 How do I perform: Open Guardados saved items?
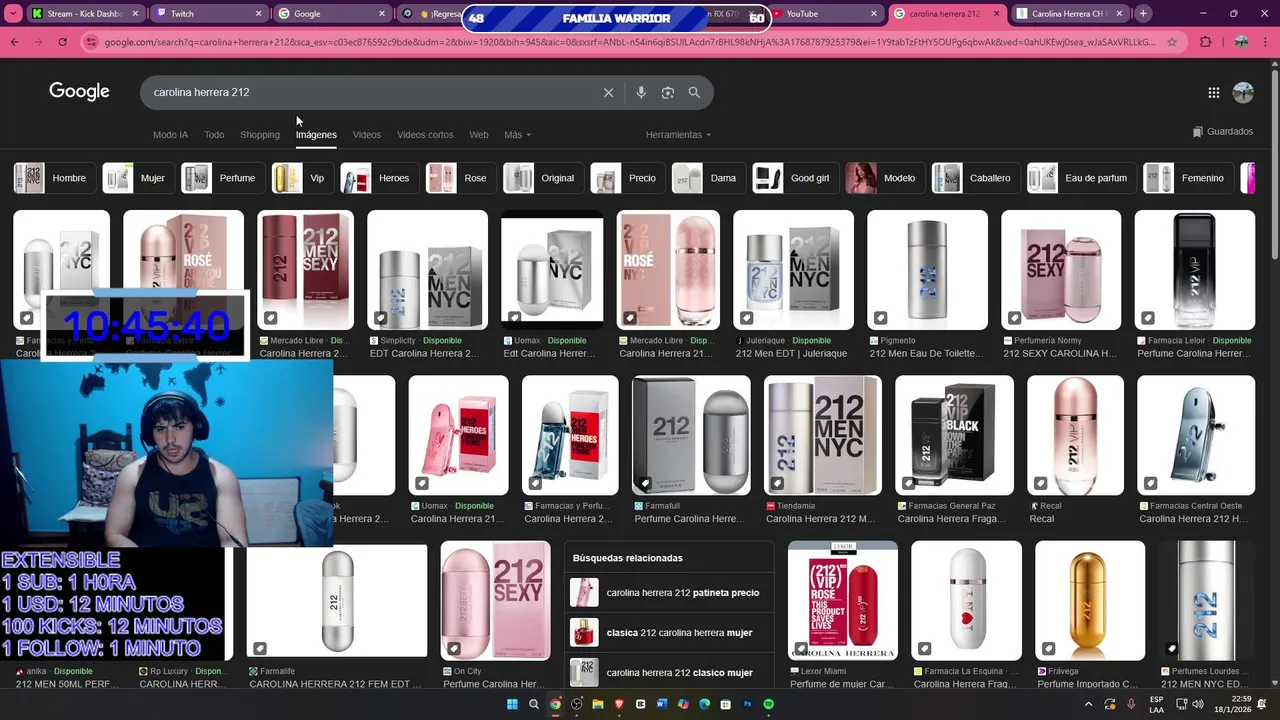(1223, 132)
